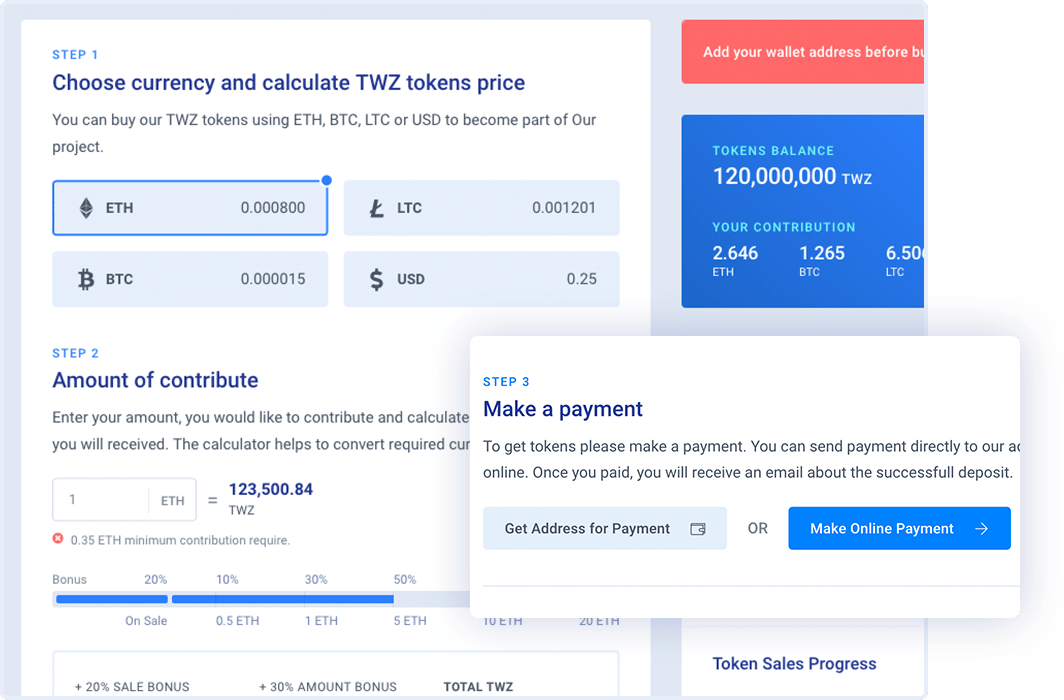Click the Ethereum diamond icon
Screen dimensions: 1064x700
click(86, 208)
